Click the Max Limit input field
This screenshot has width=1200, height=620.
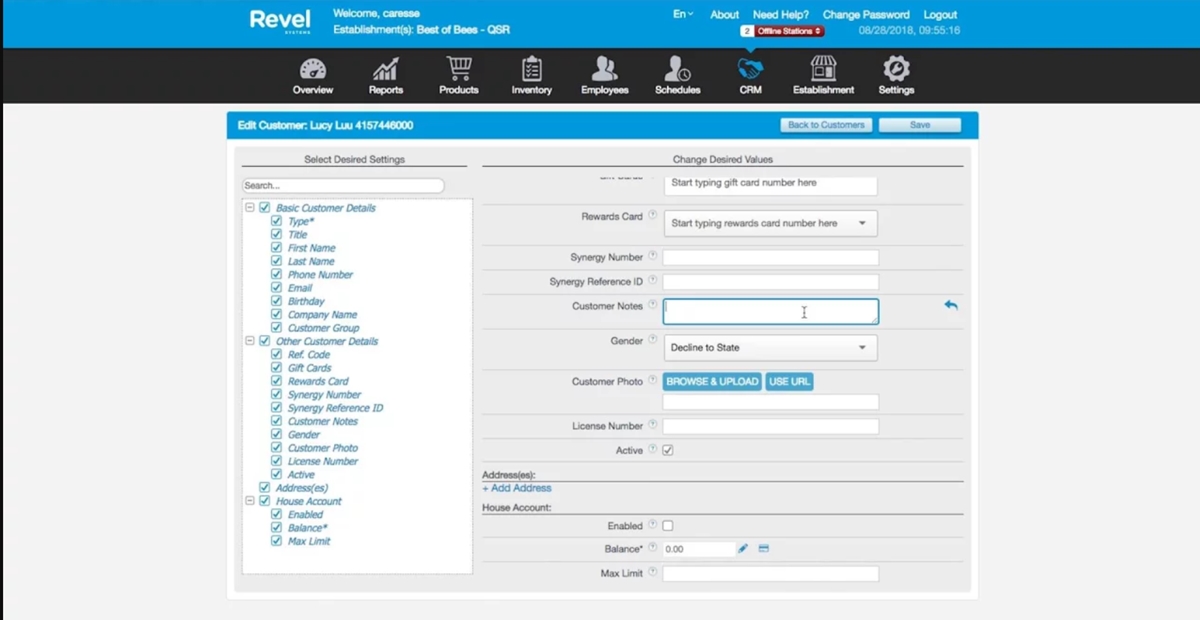(x=770, y=574)
